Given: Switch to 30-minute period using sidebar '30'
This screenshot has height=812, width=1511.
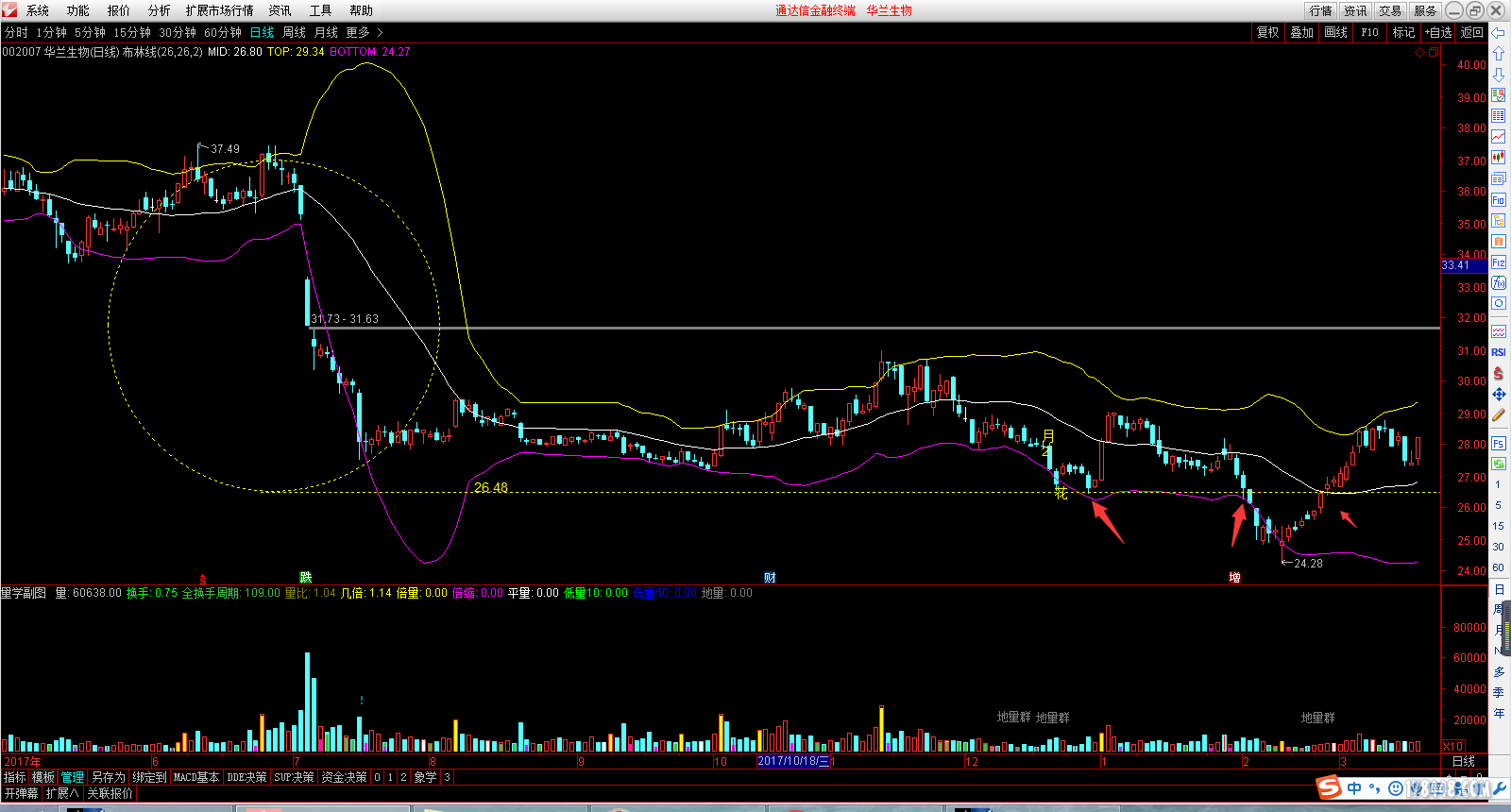Looking at the screenshot, I should [1498, 547].
